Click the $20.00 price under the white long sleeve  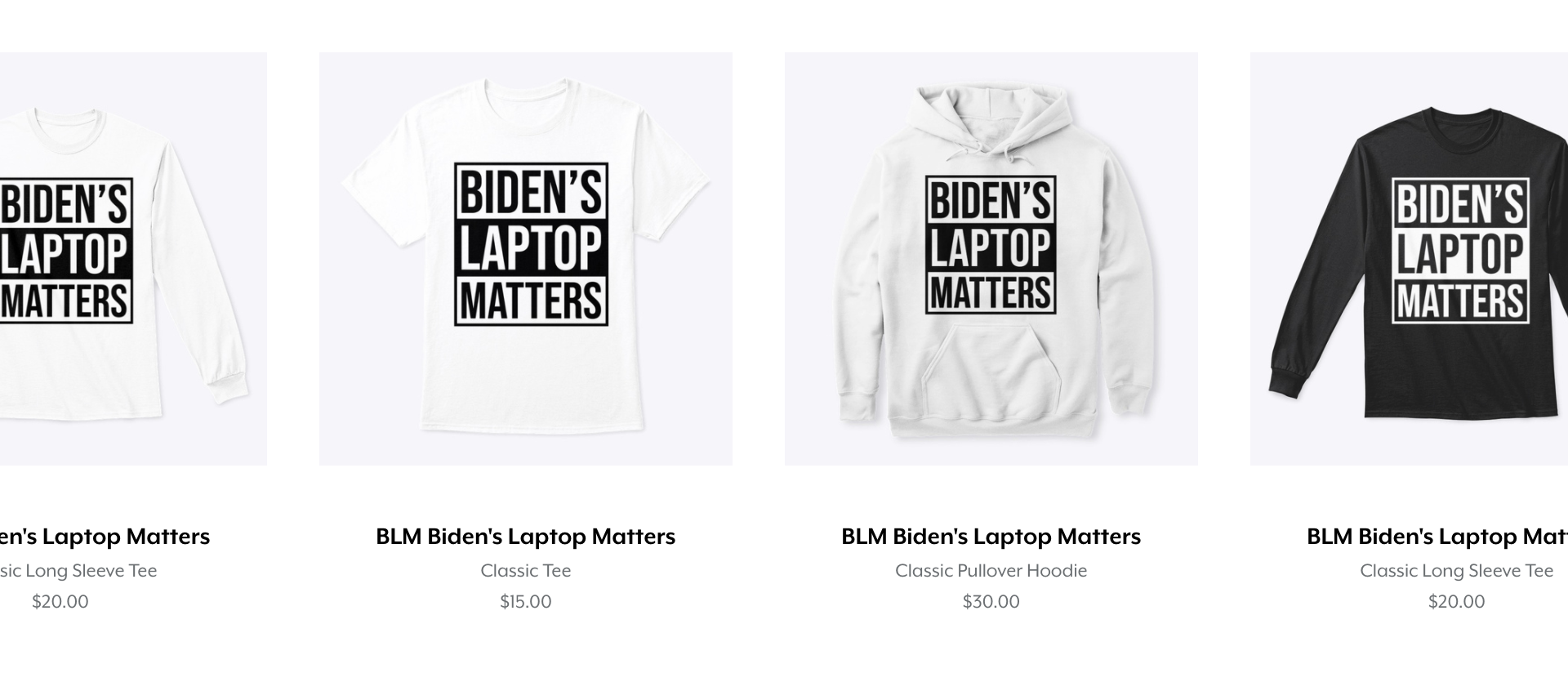coord(60,602)
